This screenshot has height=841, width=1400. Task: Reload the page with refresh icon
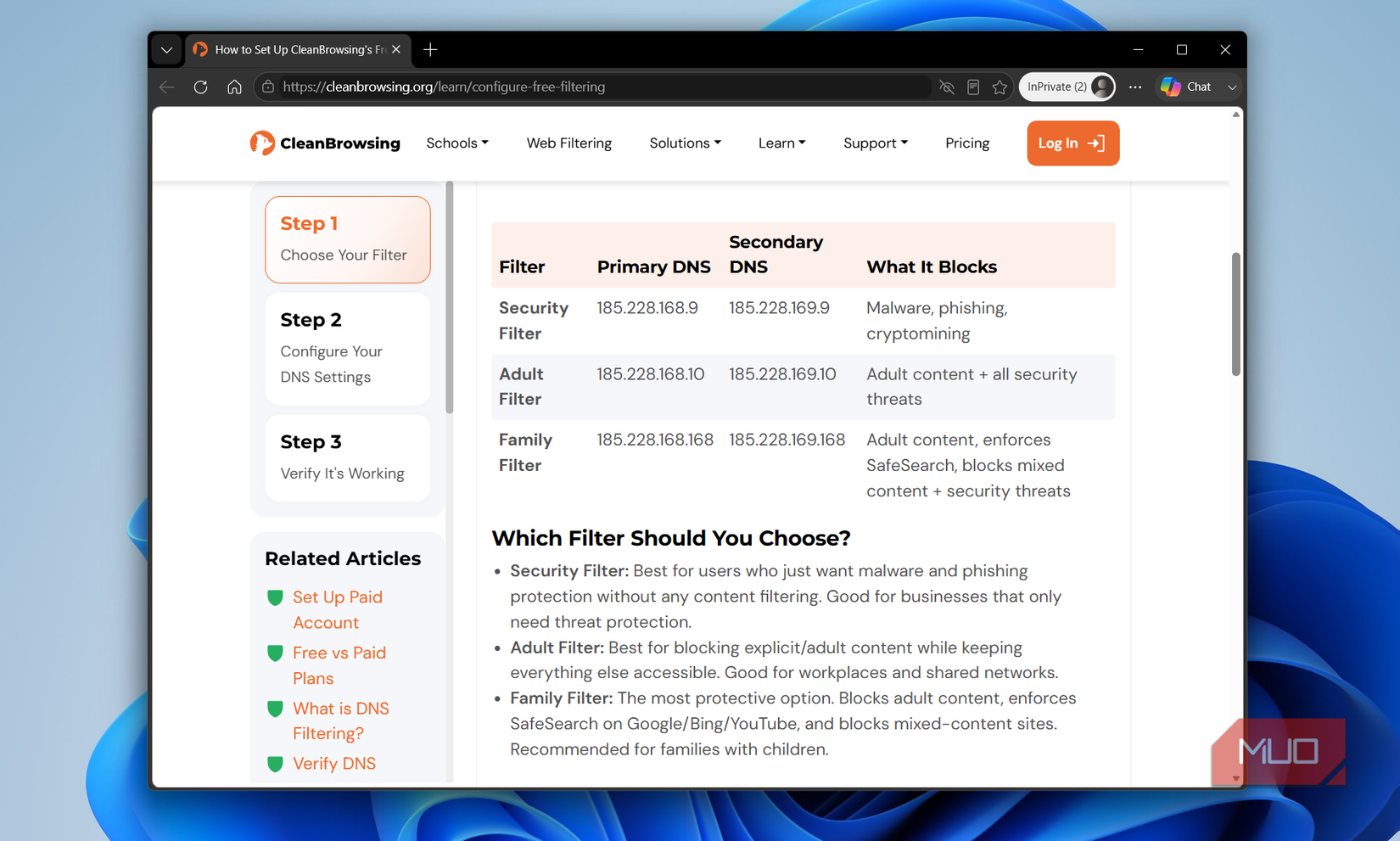tap(200, 87)
